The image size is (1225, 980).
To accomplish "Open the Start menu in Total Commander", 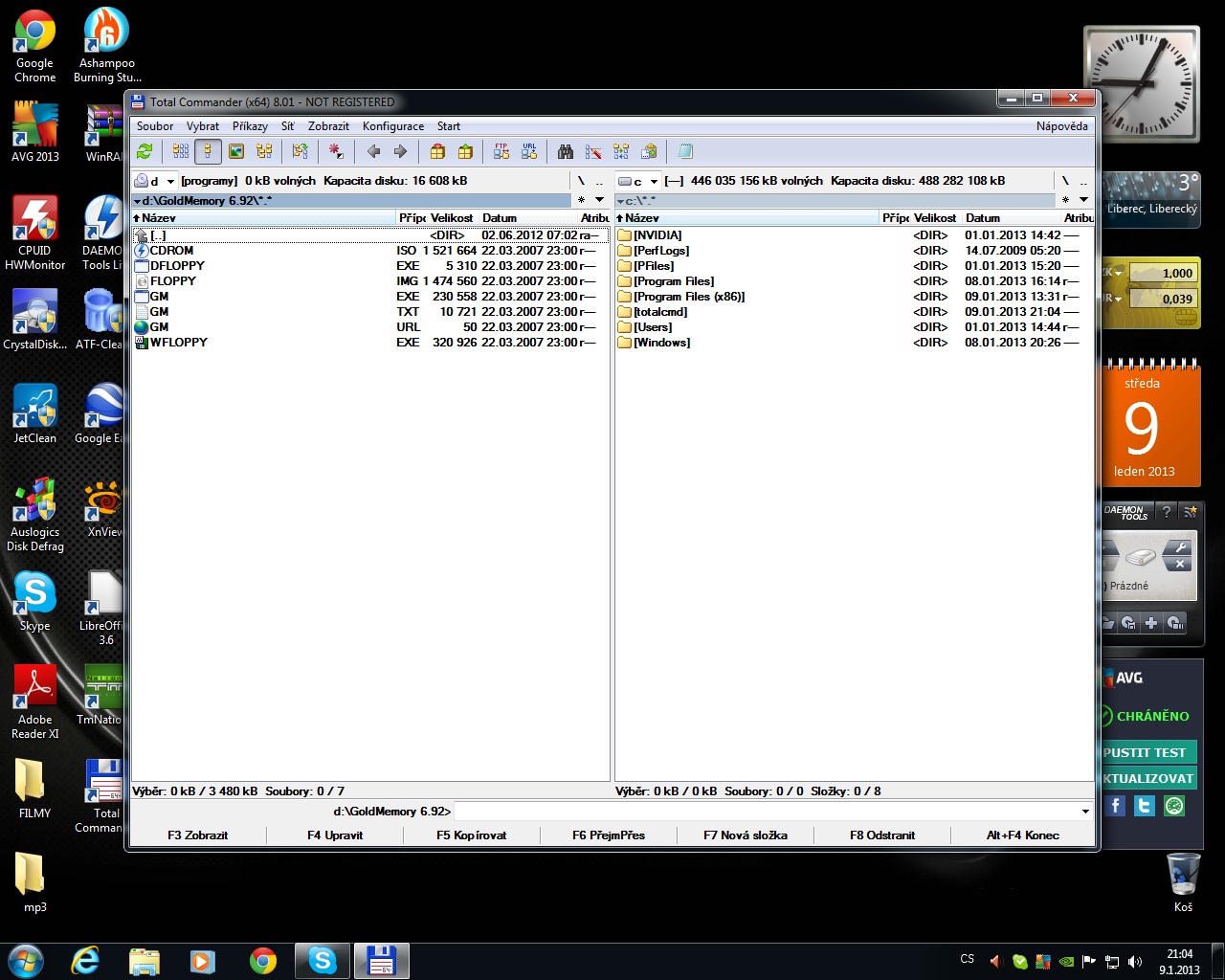I will point(449,126).
